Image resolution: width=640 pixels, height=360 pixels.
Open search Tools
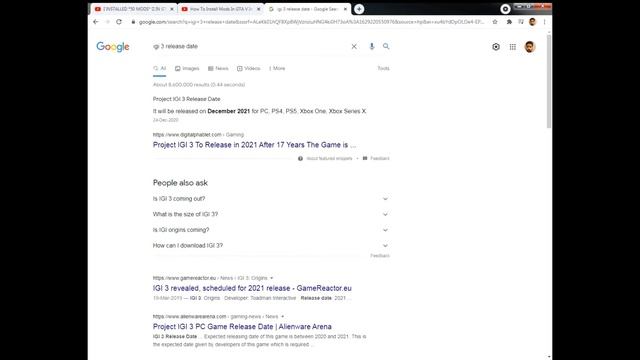coord(383,69)
